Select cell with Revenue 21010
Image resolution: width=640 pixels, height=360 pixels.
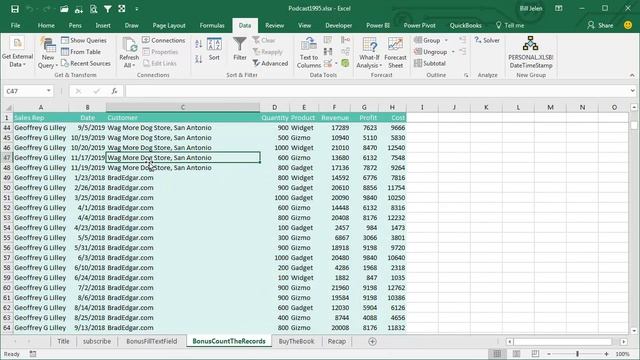(334, 147)
